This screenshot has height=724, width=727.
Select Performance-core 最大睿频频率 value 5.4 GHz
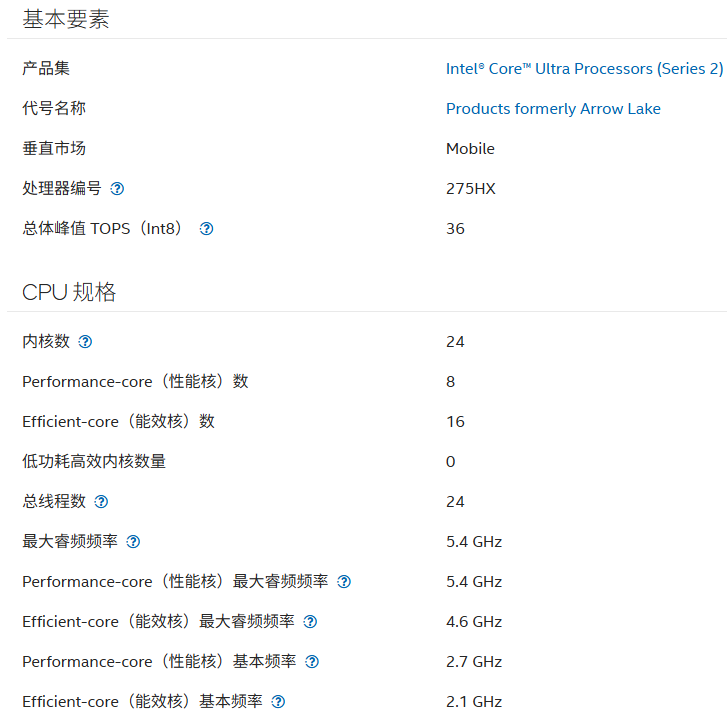click(474, 581)
